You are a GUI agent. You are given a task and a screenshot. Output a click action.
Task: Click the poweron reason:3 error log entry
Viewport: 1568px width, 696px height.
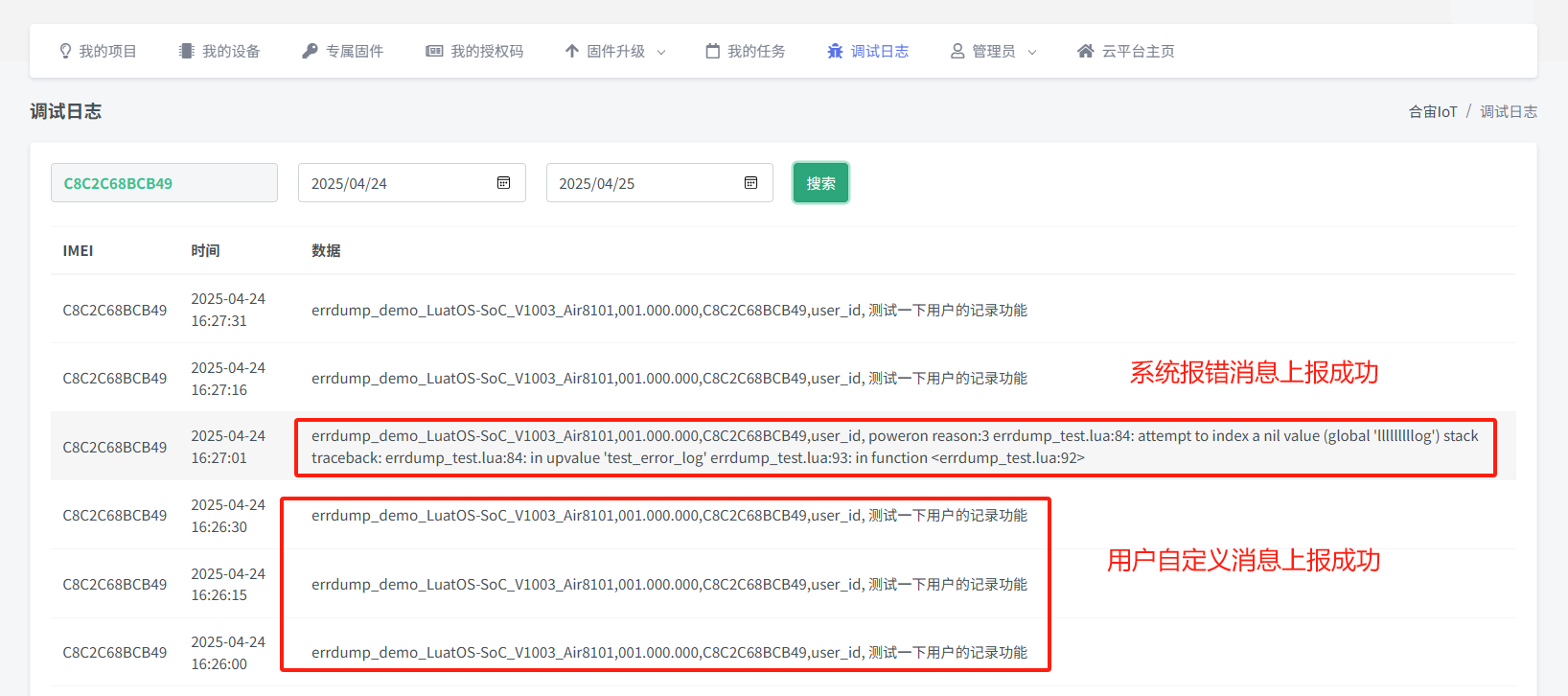[x=895, y=447]
